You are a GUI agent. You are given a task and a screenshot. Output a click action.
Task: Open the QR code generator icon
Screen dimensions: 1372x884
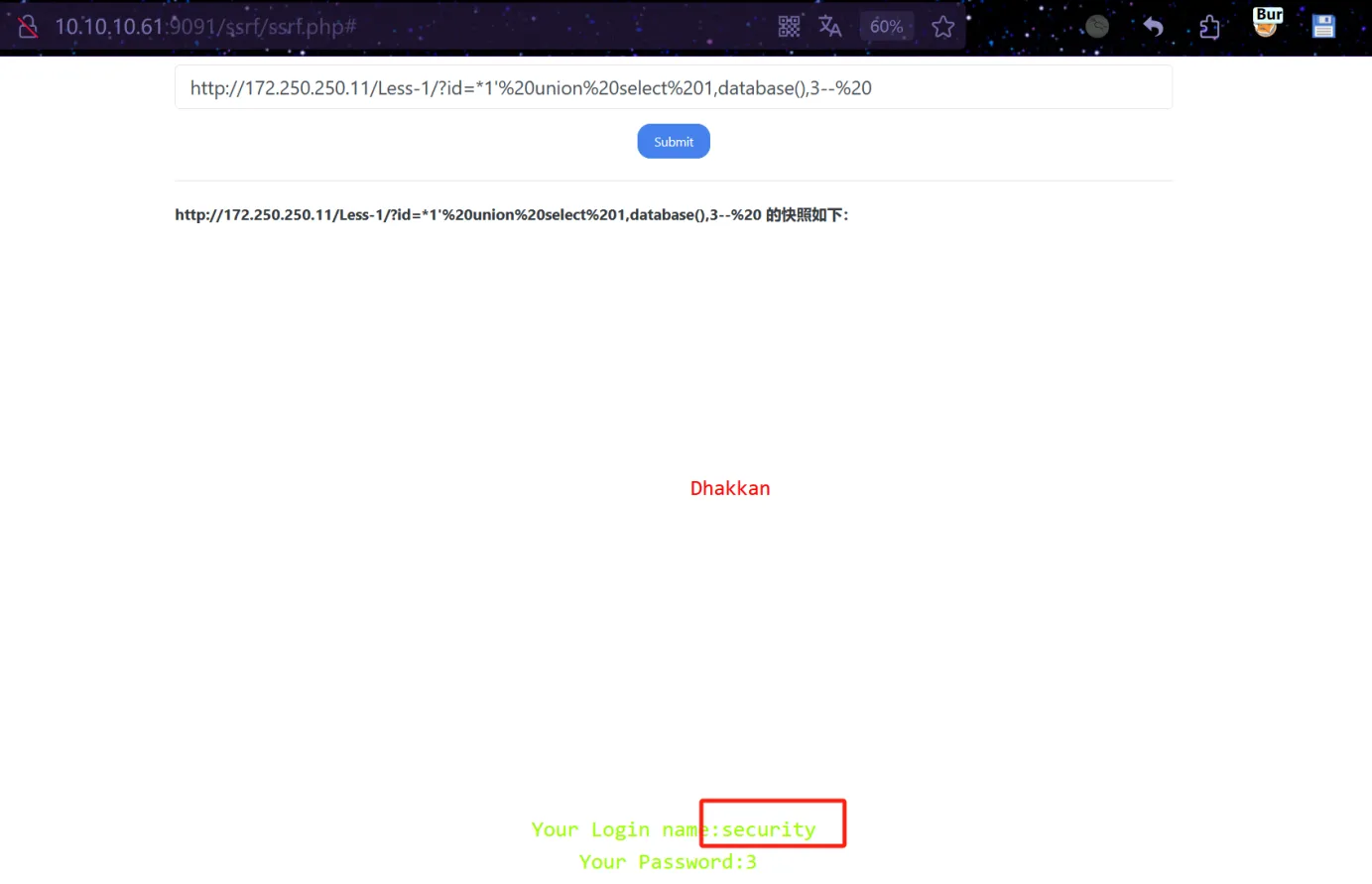tap(789, 27)
